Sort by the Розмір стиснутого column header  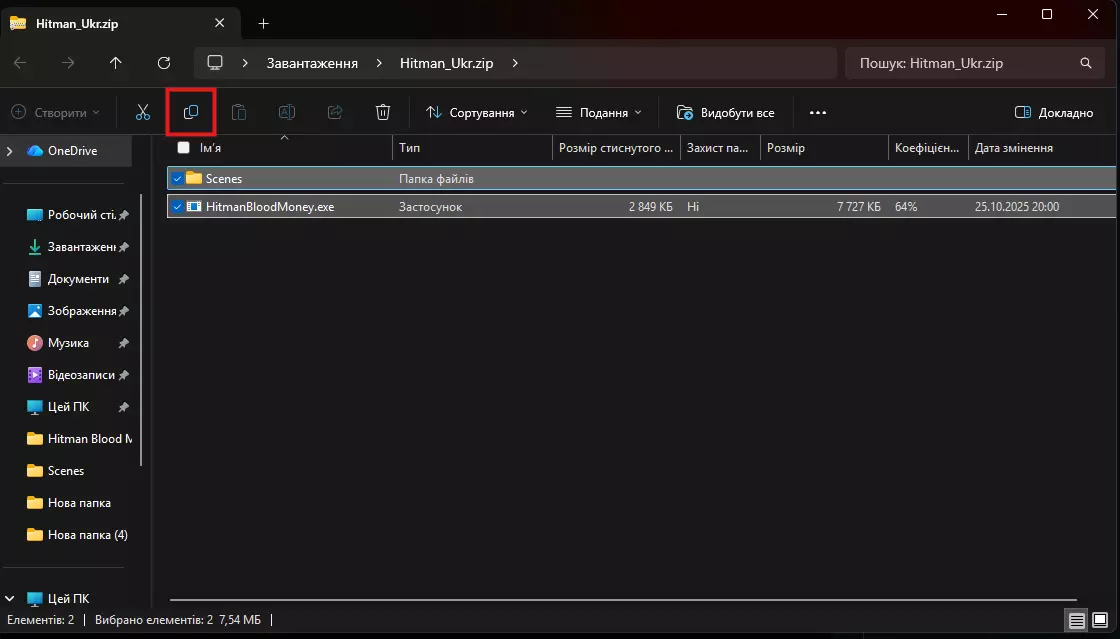[616, 148]
